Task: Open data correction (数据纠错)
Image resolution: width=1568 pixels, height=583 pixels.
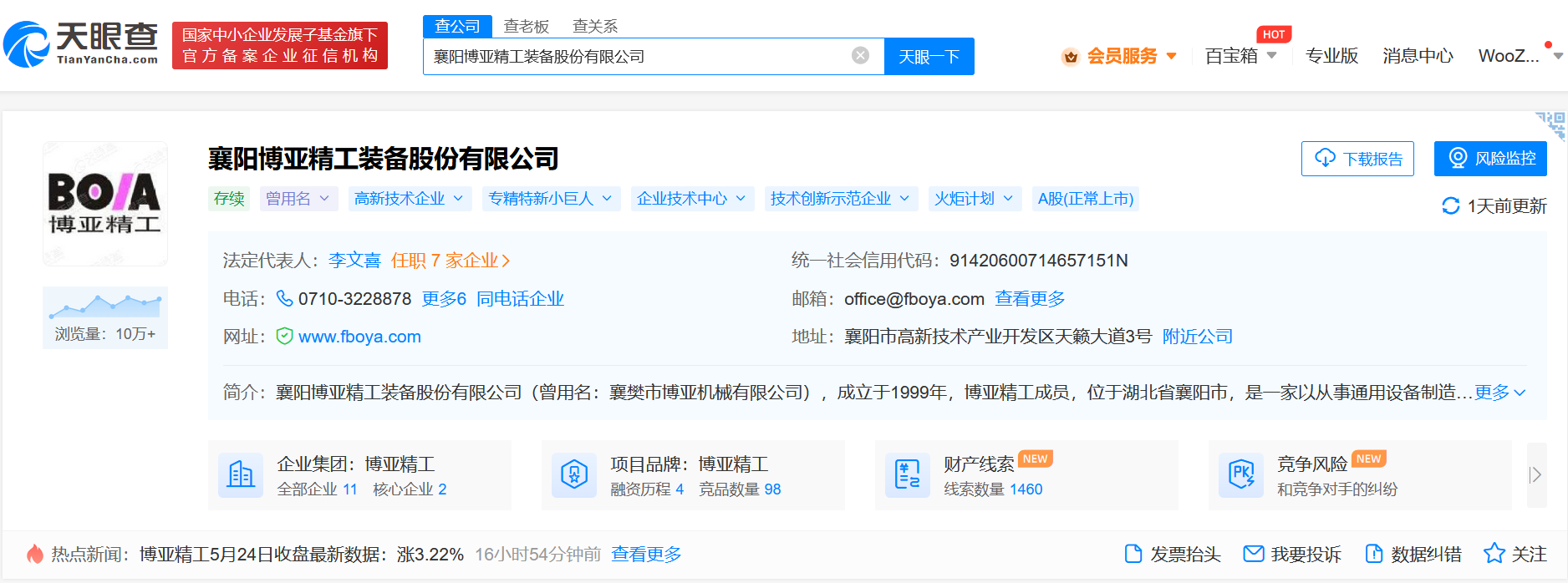Action: (x=1414, y=554)
